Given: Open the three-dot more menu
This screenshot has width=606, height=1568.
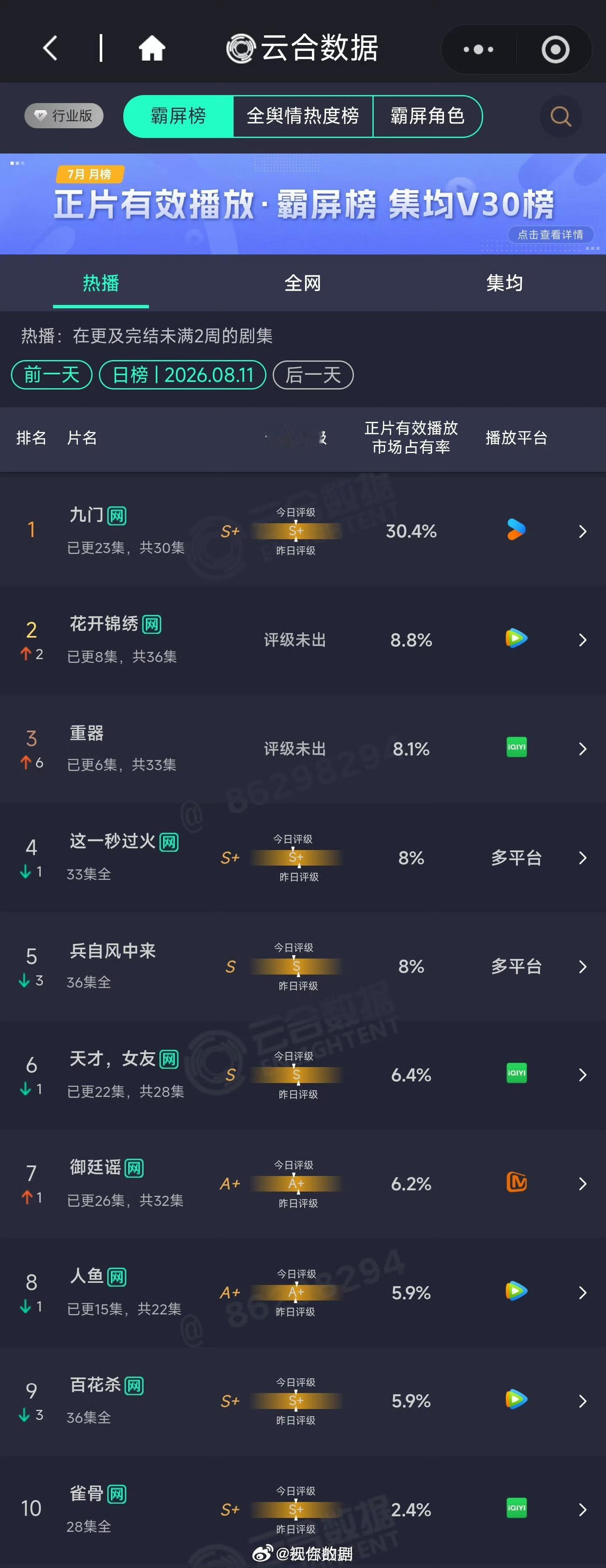Looking at the screenshot, I should tap(479, 49).
